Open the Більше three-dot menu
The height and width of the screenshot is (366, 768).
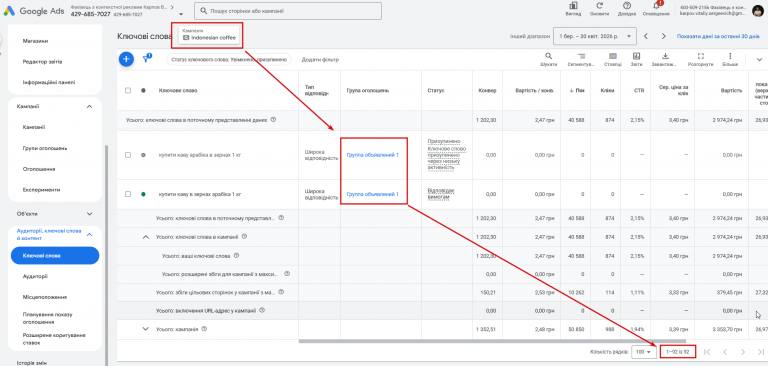point(730,56)
